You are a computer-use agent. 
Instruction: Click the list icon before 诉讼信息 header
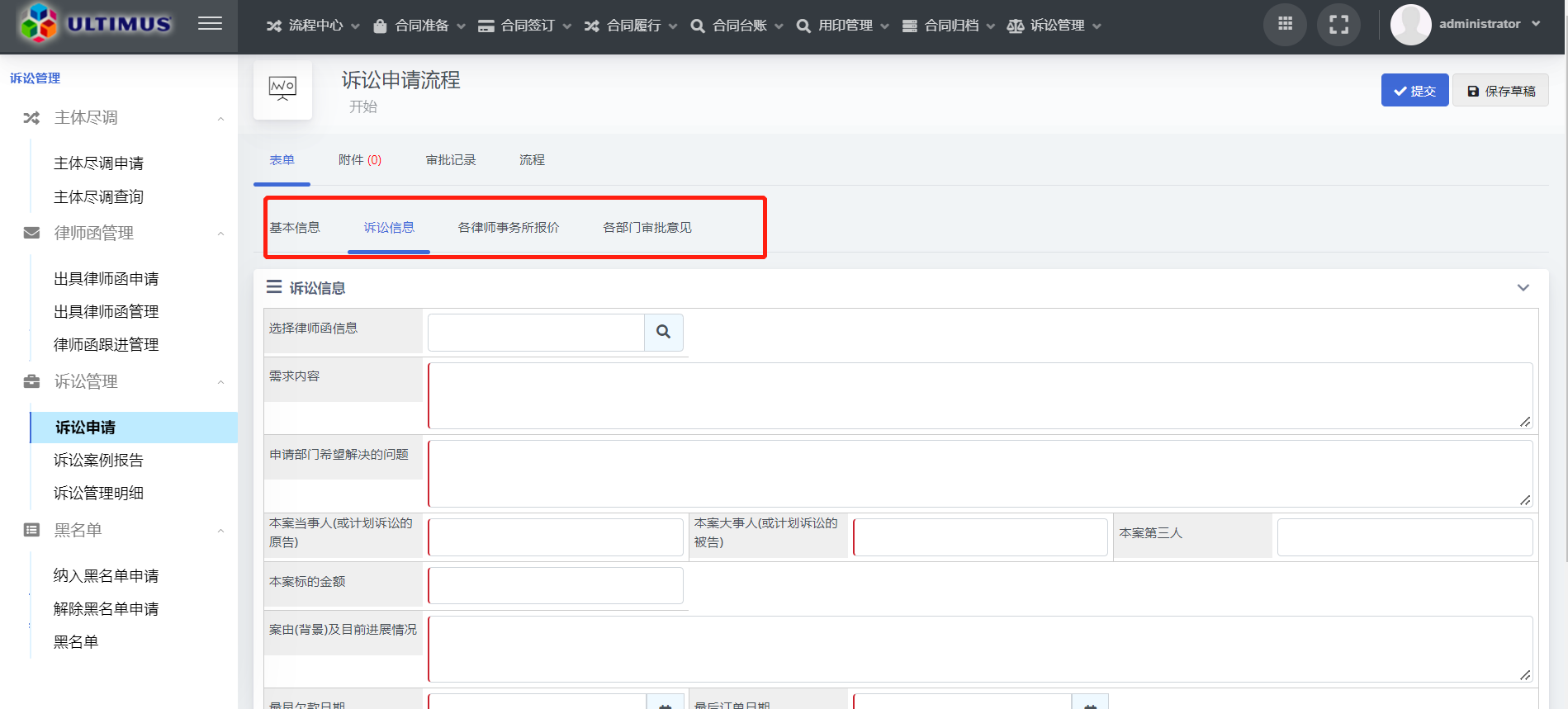pyautogui.click(x=274, y=287)
